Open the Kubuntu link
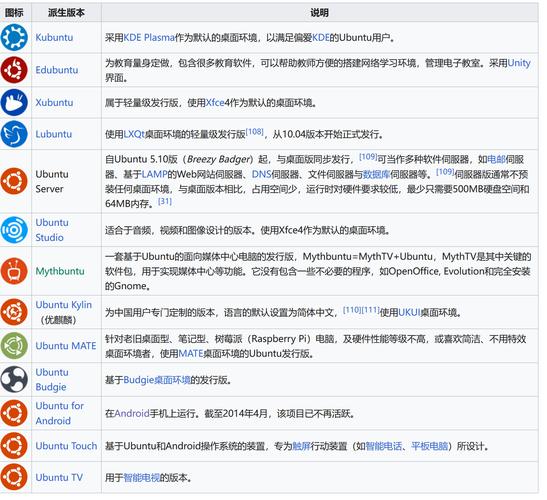Screen dimensions: 547x500 (x=54, y=37)
